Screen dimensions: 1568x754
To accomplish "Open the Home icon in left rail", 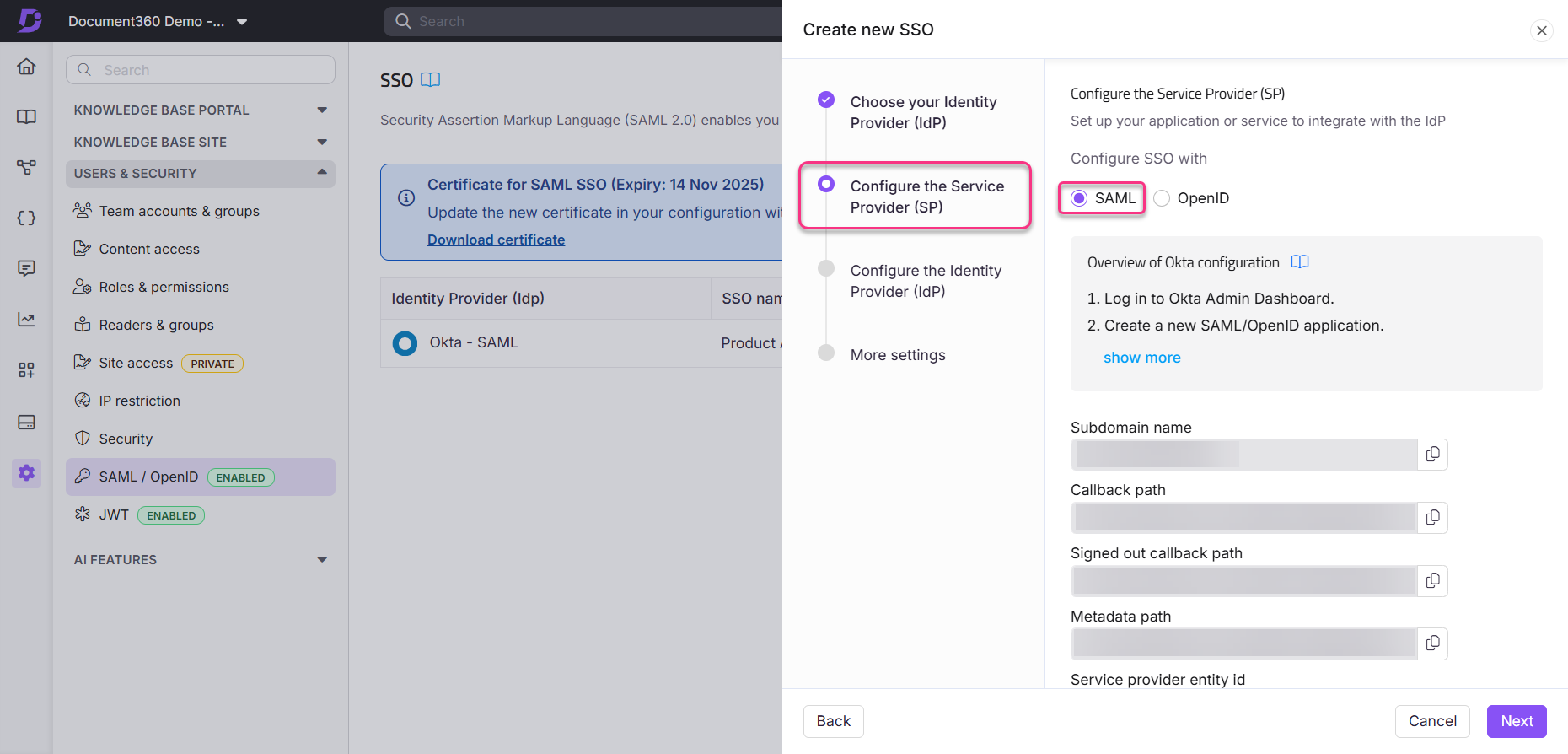I will tap(26, 66).
